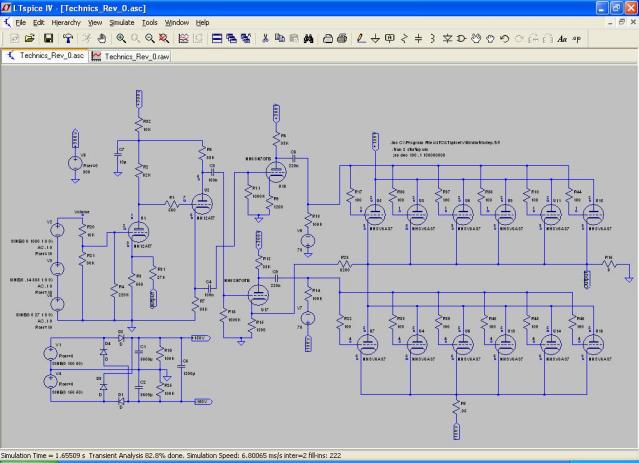The width and height of the screenshot is (639, 463).
Task: Open the Window menu
Action: tap(177, 22)
